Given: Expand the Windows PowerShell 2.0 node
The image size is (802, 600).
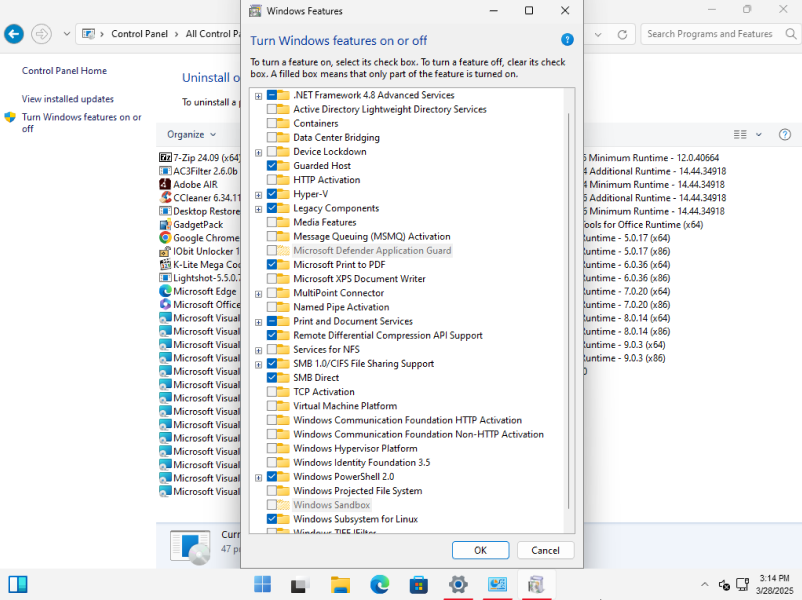Looking at the screenshot, I should tap(258, 478).
